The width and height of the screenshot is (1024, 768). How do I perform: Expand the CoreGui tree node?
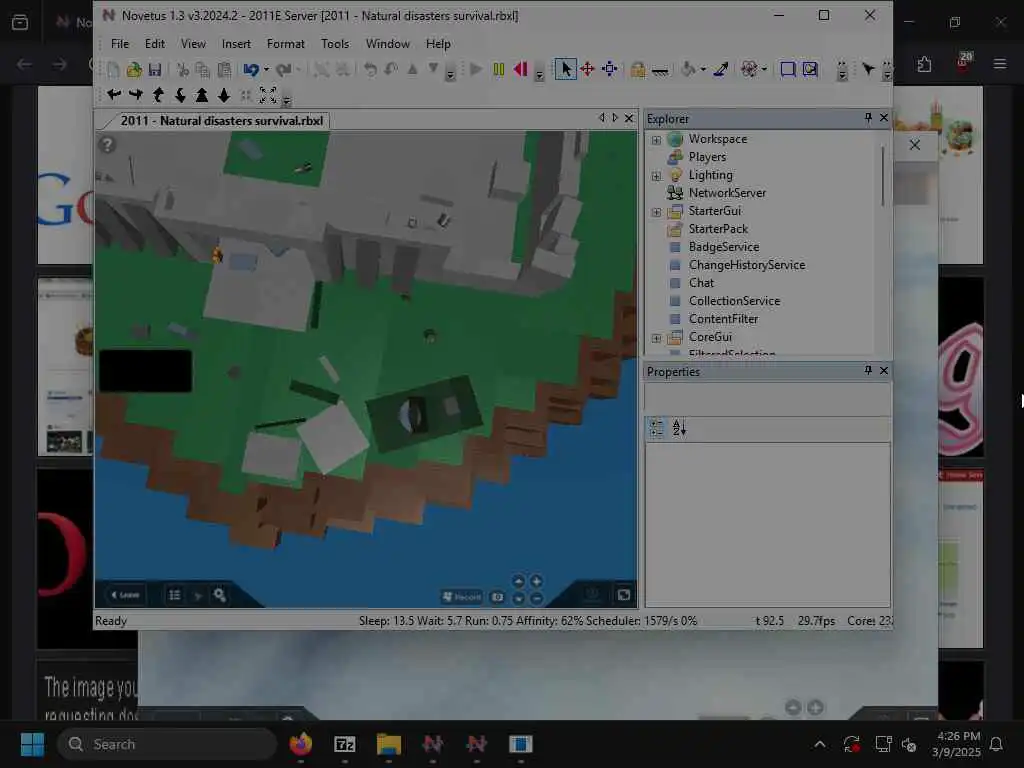coord(656,338)
